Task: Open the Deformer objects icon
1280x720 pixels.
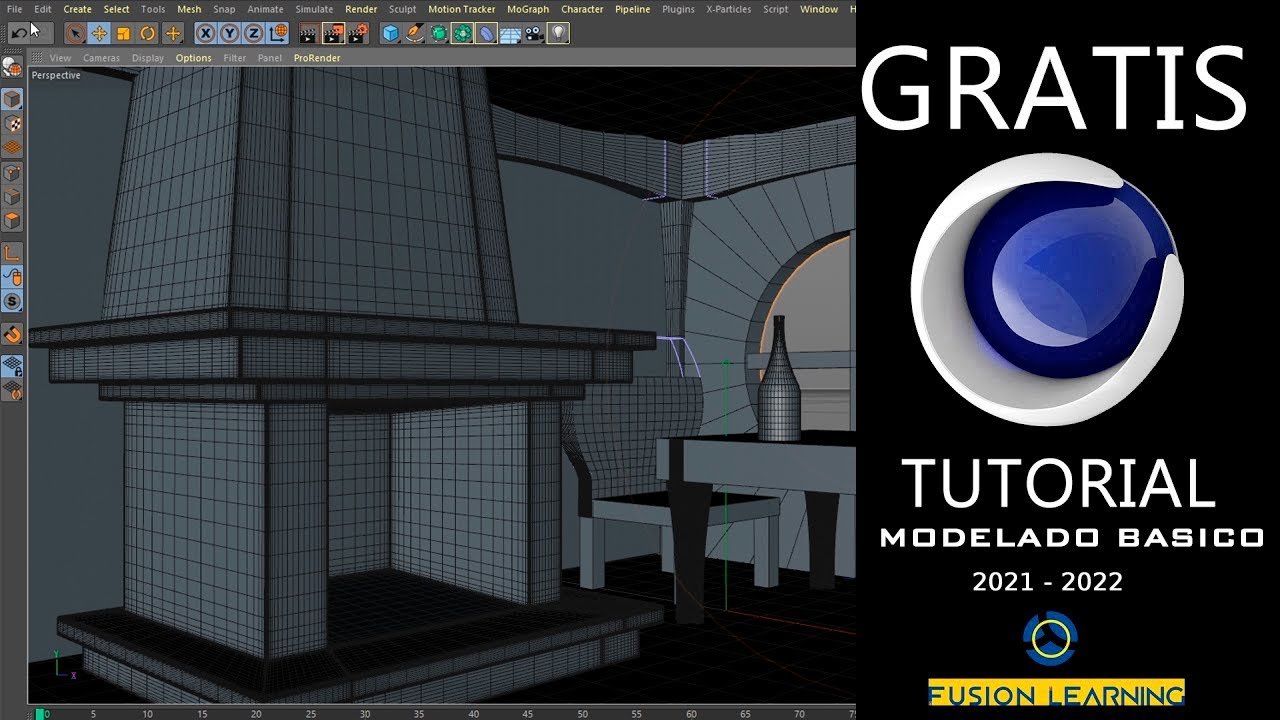Action: pyautogui.click(x=486, y=33)
